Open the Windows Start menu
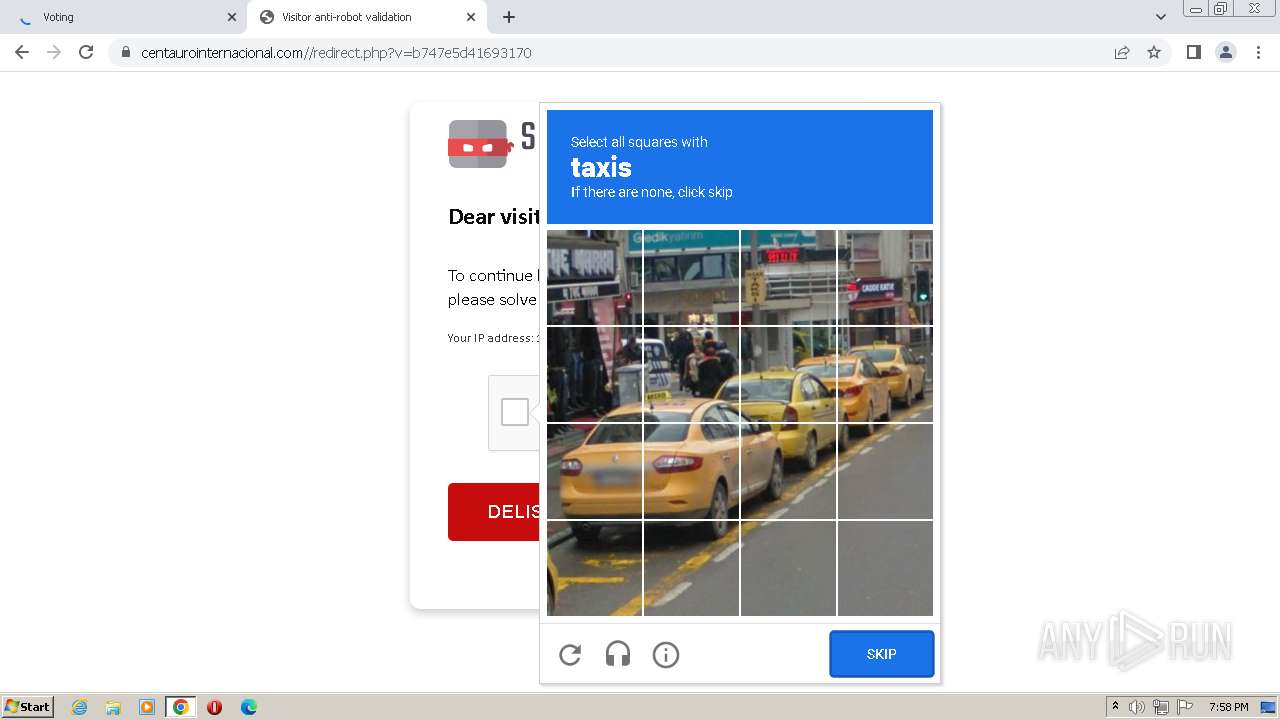The height and width of the screenshot is (720, 1280). tap(27, 706)
